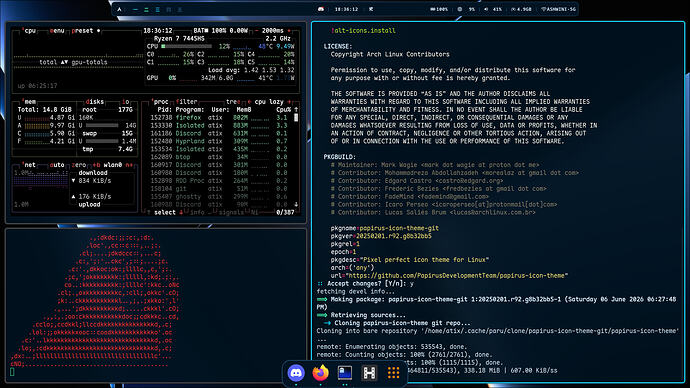Toggle io mode in btop mem box
The height and width of the screenshot is (388, 690).
pyautogui.click(x=125, y=102)
